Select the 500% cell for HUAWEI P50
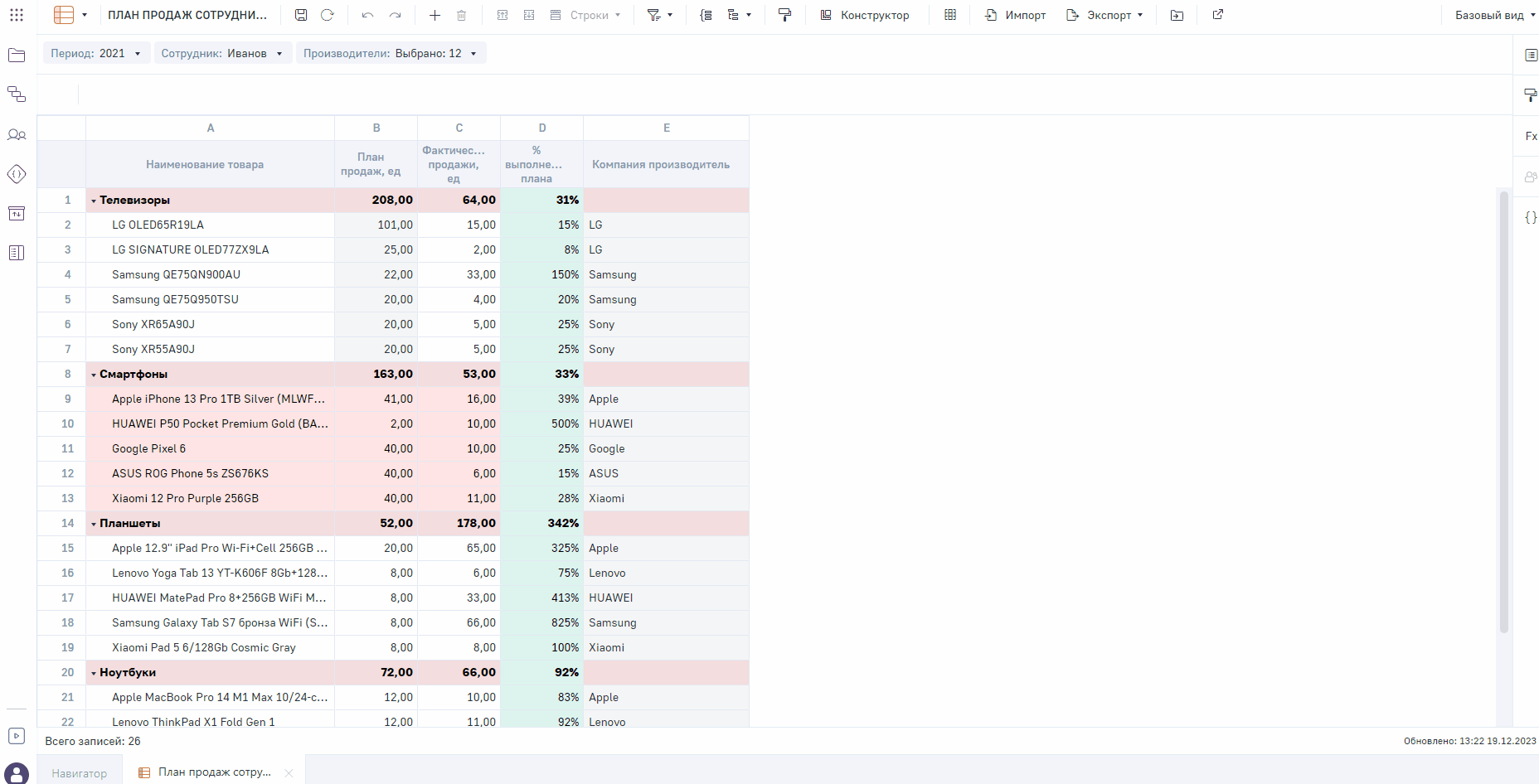This screenshot has height=784, width=1539. pyautogui.click(x=542, y=424)
